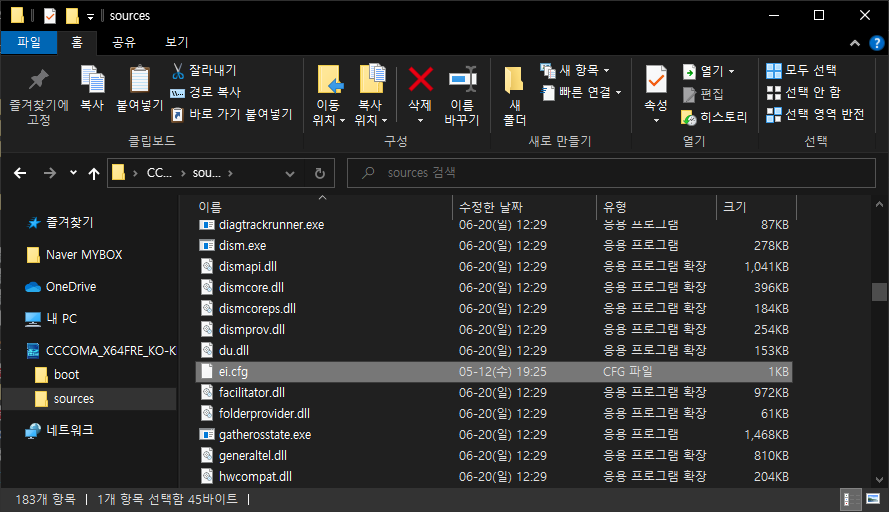Click the 이름 바꾸기 rename icon
Image resolution: width=889 pixels, height=512 pixels.
point(462,79)
